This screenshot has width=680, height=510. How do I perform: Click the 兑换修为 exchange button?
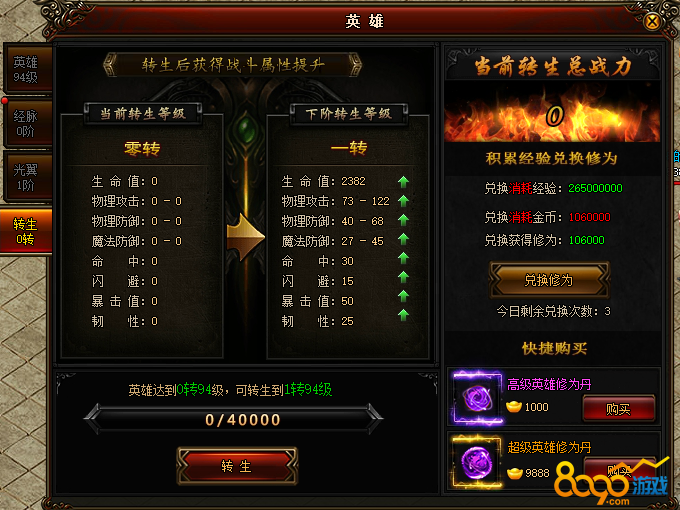[x=549, y=280]
